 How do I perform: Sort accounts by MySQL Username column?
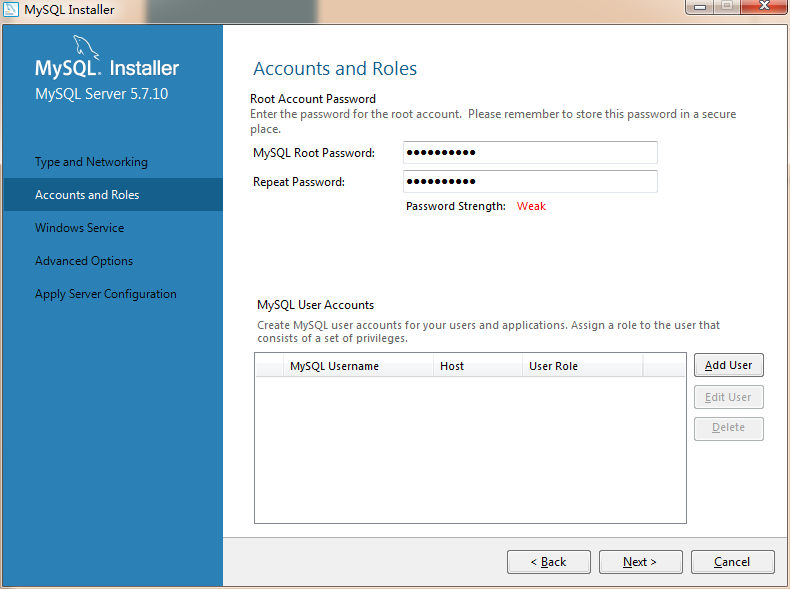[x=334, y=366]
